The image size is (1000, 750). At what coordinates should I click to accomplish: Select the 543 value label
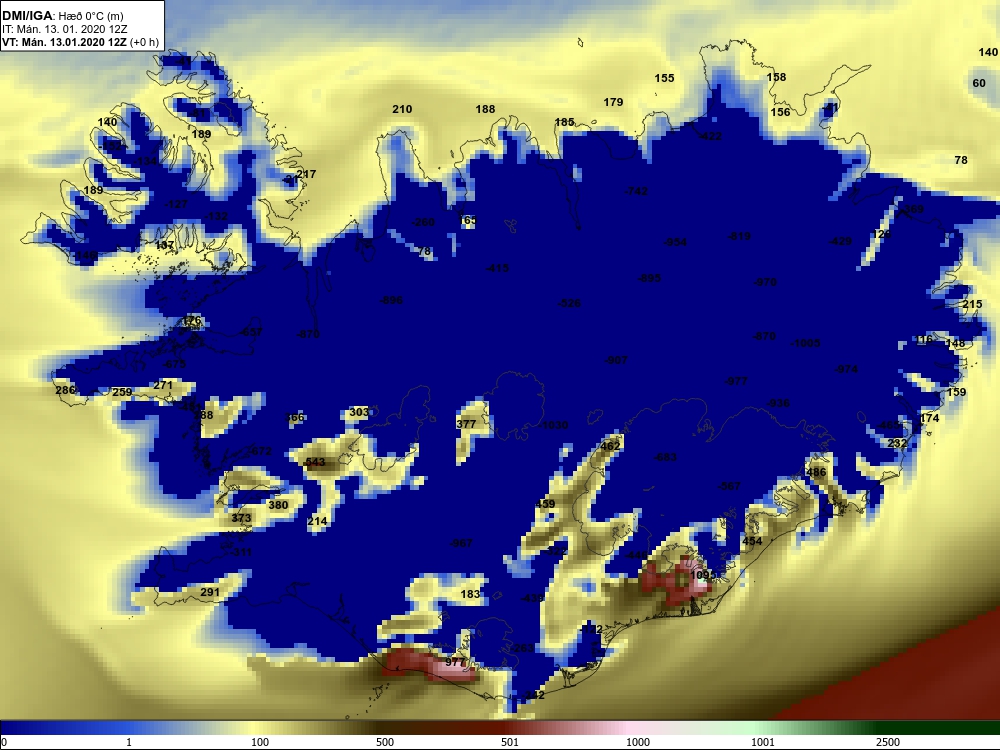315,462
